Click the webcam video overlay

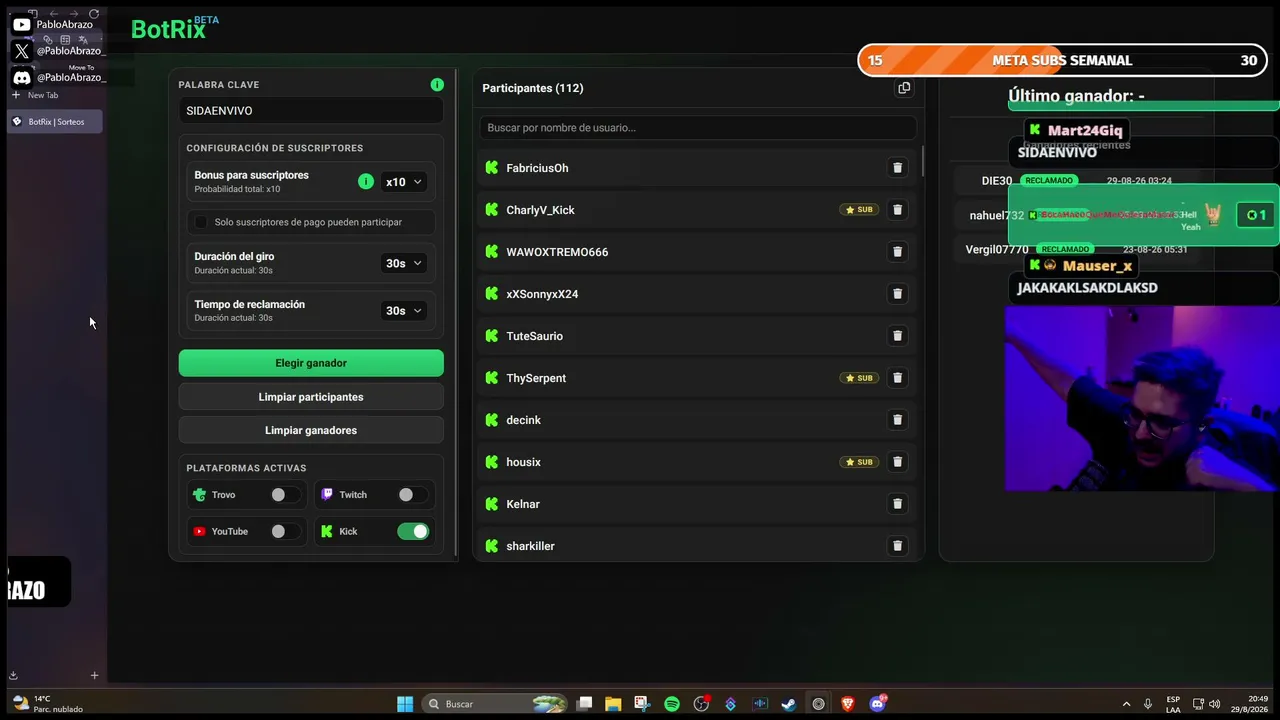click(1142, 398)
